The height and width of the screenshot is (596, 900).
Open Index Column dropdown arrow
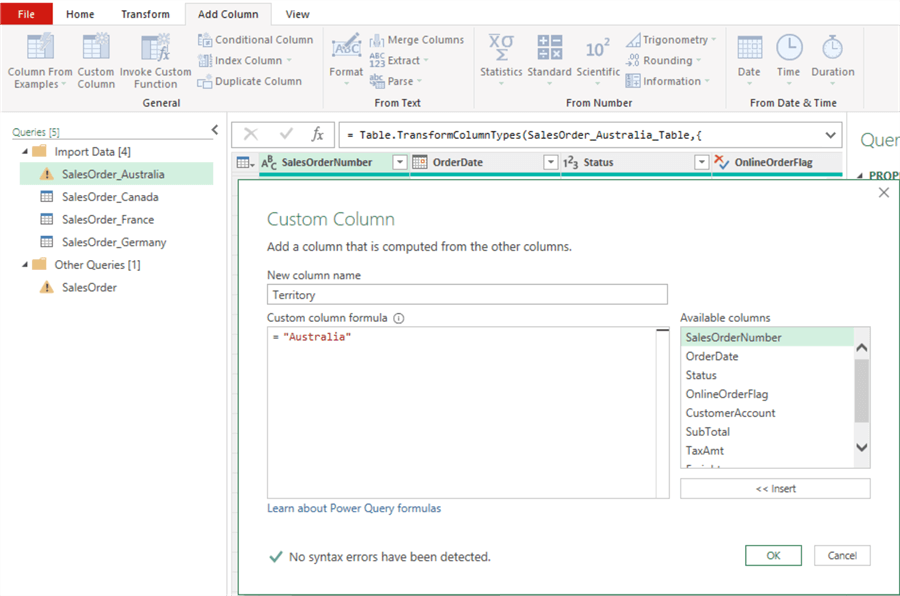(x=289, y=60)
